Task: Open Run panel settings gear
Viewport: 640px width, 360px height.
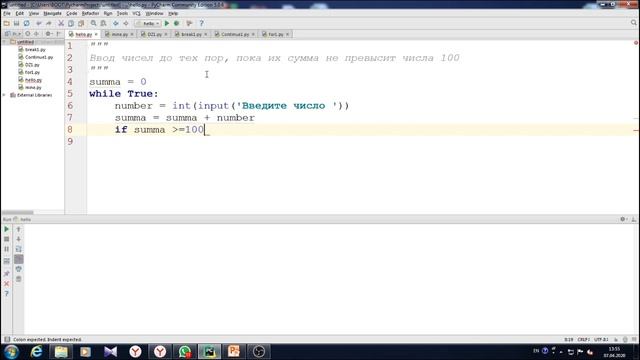Action: coord(623,220)
